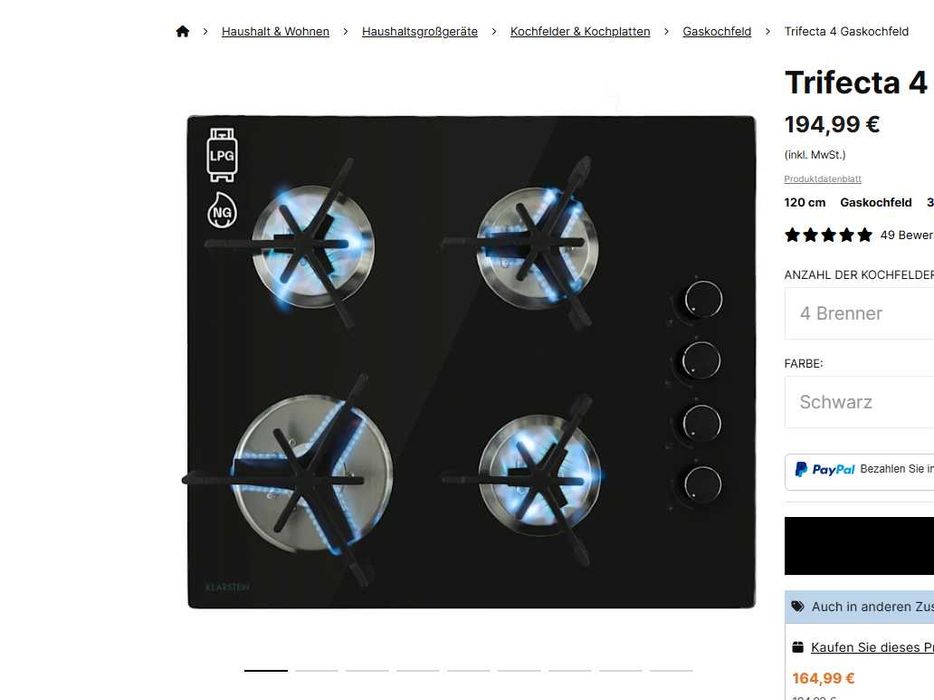This screenshot has width=934, height=700.
Task: Click the black add-to-cart button
Action: coord(859,546)
